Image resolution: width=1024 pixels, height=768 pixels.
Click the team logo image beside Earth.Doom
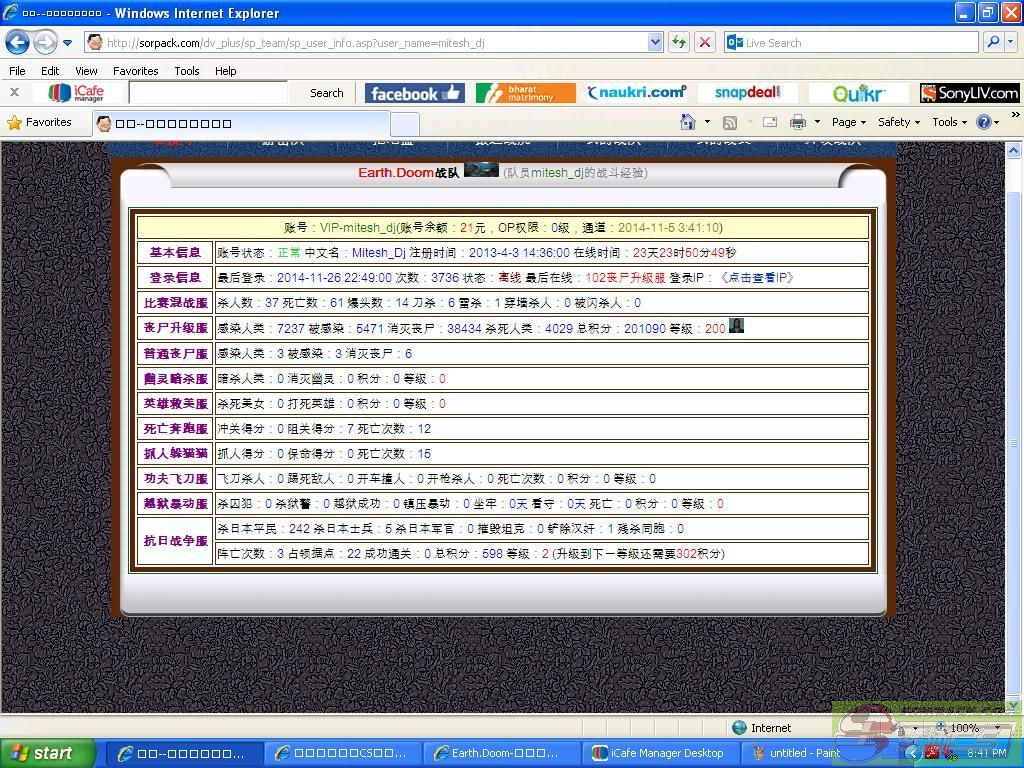(x=481, y=170)
